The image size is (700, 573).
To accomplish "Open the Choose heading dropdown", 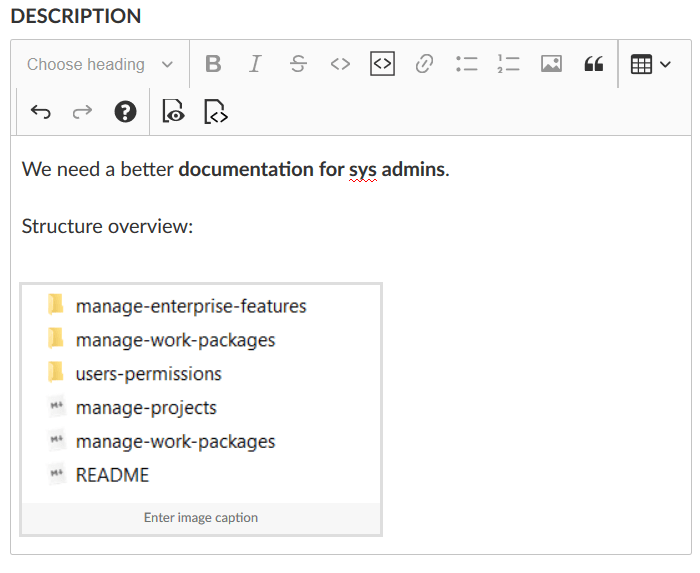I will [99, 64].
